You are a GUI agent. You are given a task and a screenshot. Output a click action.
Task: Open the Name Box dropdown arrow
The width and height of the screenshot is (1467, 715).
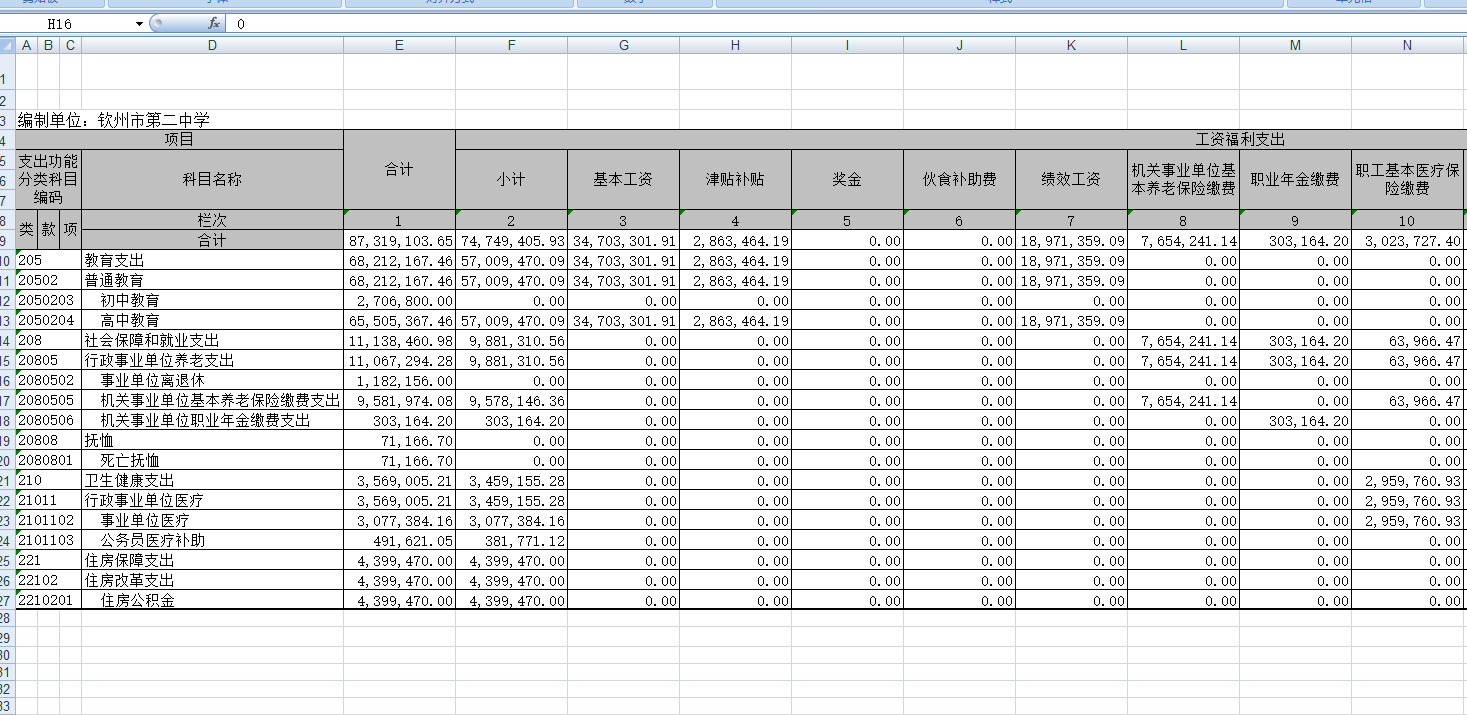(139, 23)
